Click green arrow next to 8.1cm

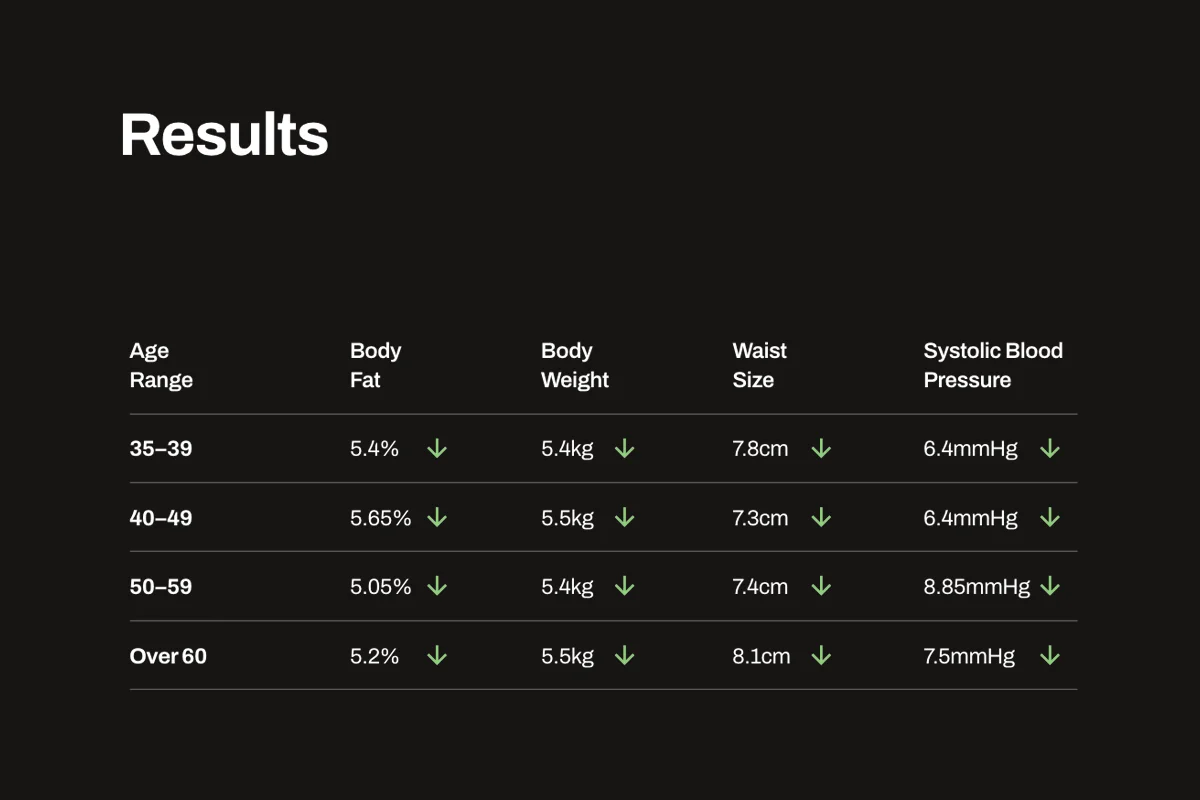(821, 656)
